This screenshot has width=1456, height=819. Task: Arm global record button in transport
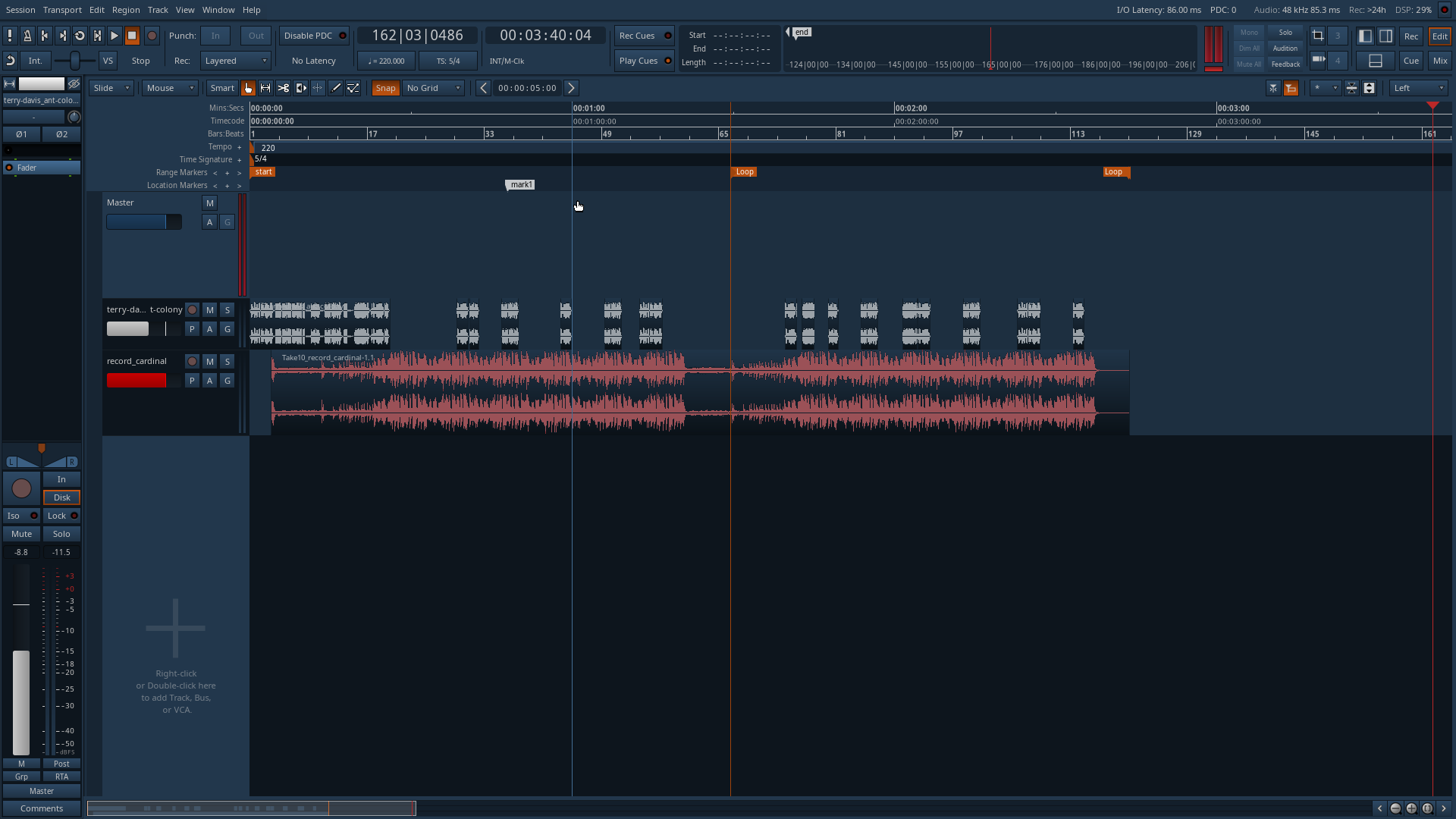point(152,36)
